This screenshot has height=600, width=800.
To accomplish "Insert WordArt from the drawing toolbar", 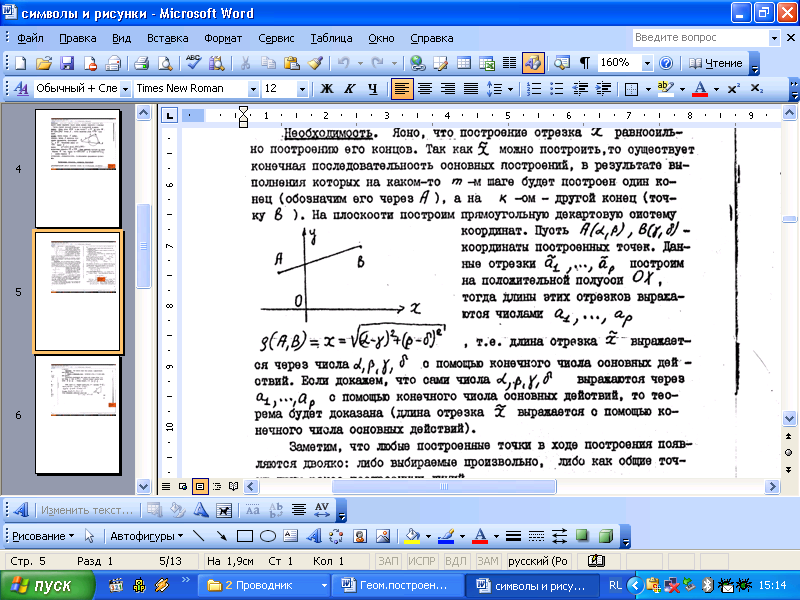I will click(313, 535).
